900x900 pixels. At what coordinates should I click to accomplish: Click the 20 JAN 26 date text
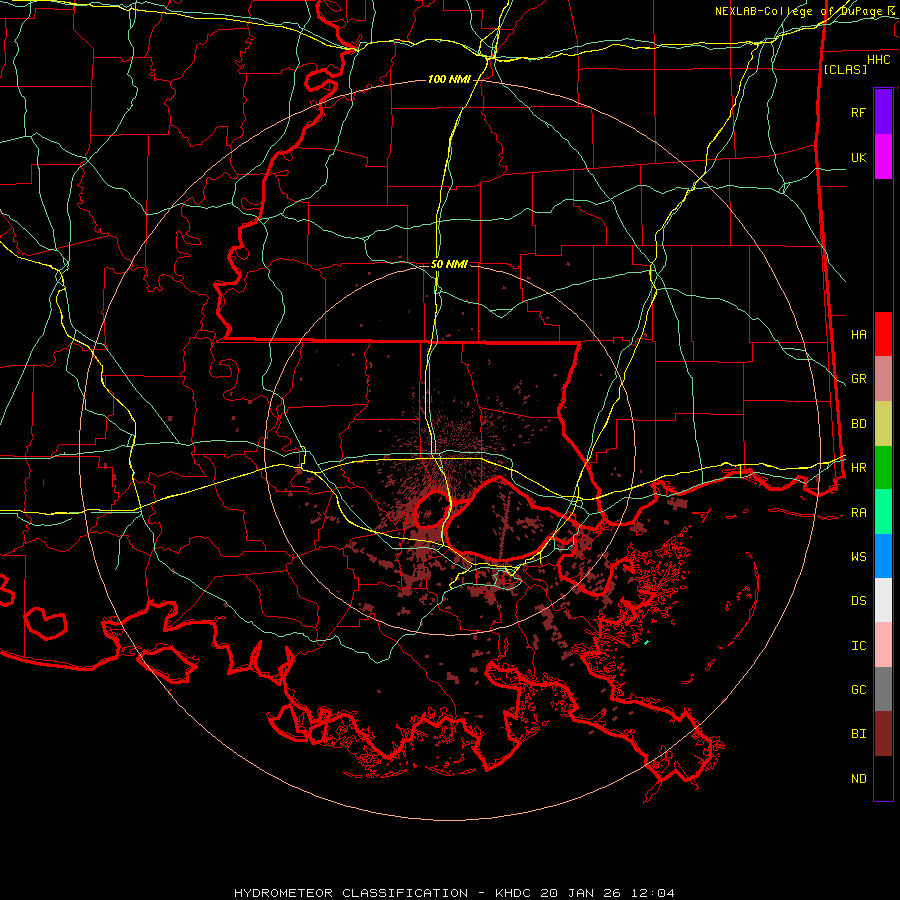coord(580,893)
